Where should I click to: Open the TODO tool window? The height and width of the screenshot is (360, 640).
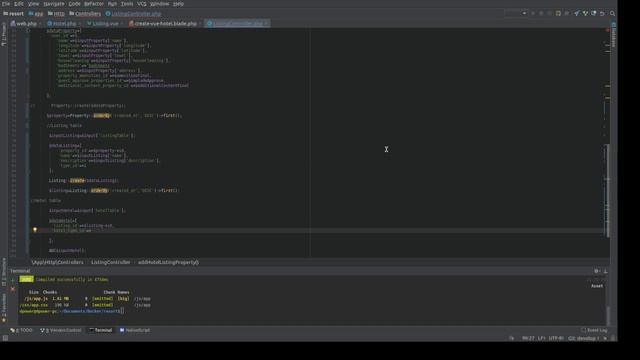pos(21,330)
